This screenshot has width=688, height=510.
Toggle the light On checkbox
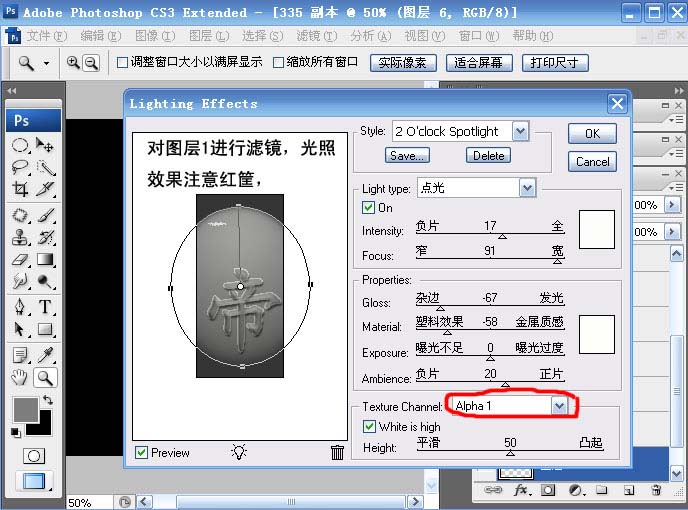pos(368,207)
